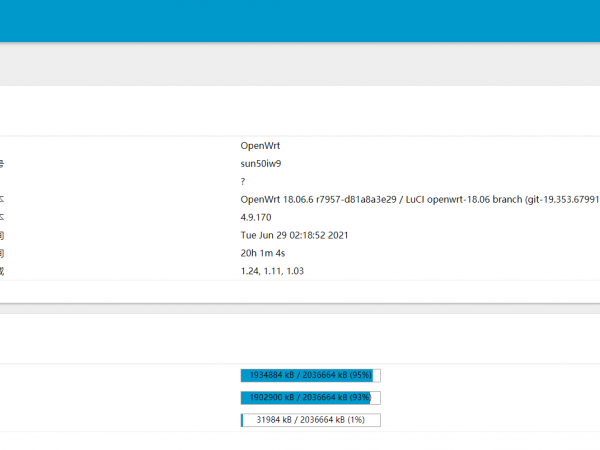Image resolution: width=600 pixels, height=450 pixels.
Task: Click the gray strip below the blue header
Action: coord(300,64)
